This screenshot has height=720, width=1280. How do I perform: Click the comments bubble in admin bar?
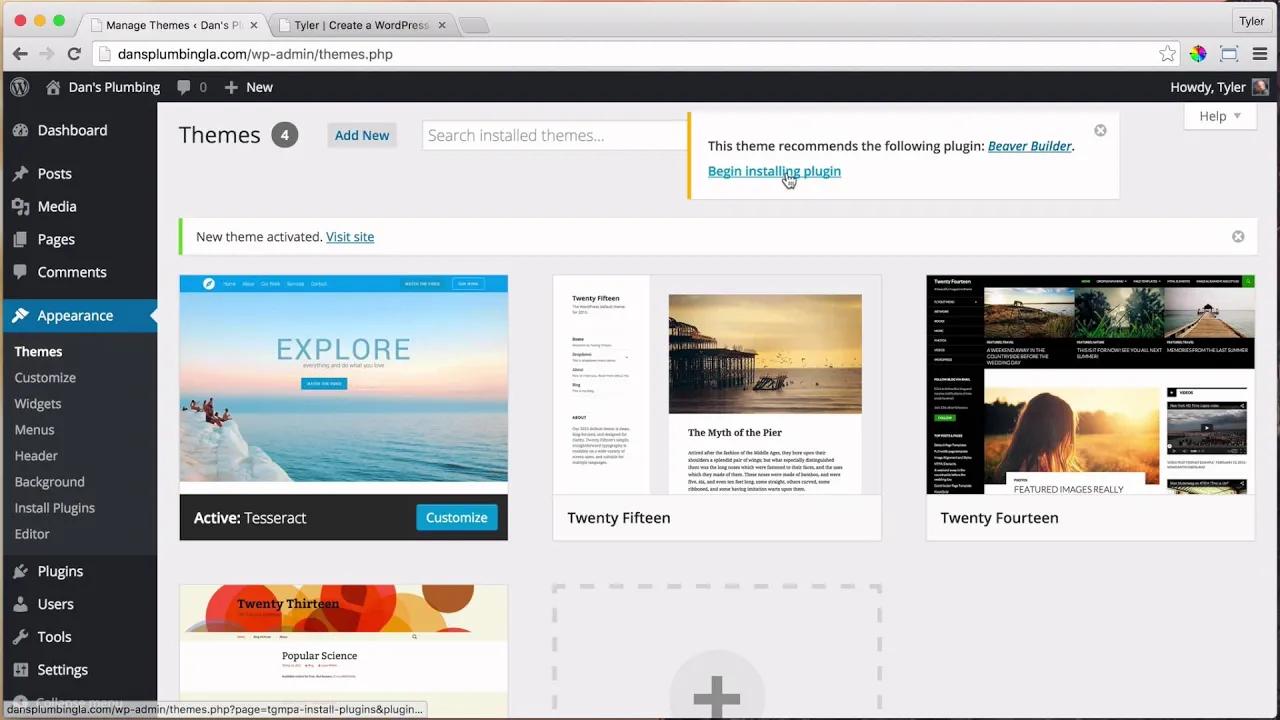183,87
